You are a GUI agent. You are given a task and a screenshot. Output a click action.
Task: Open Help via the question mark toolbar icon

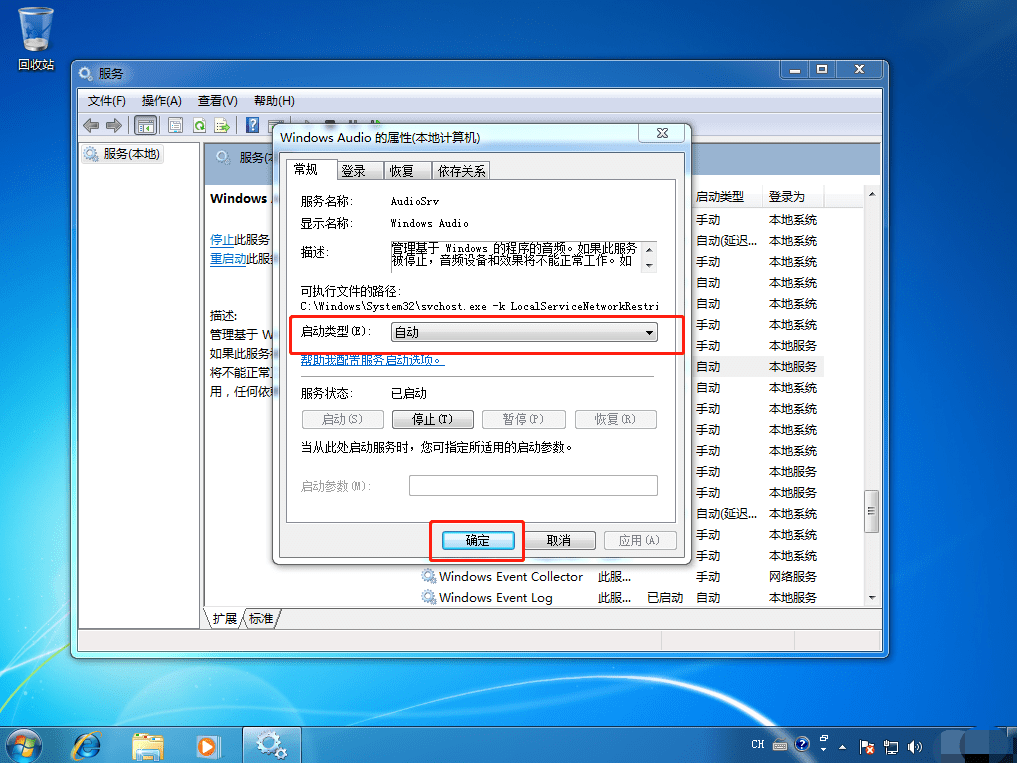(x=252, y=125)
